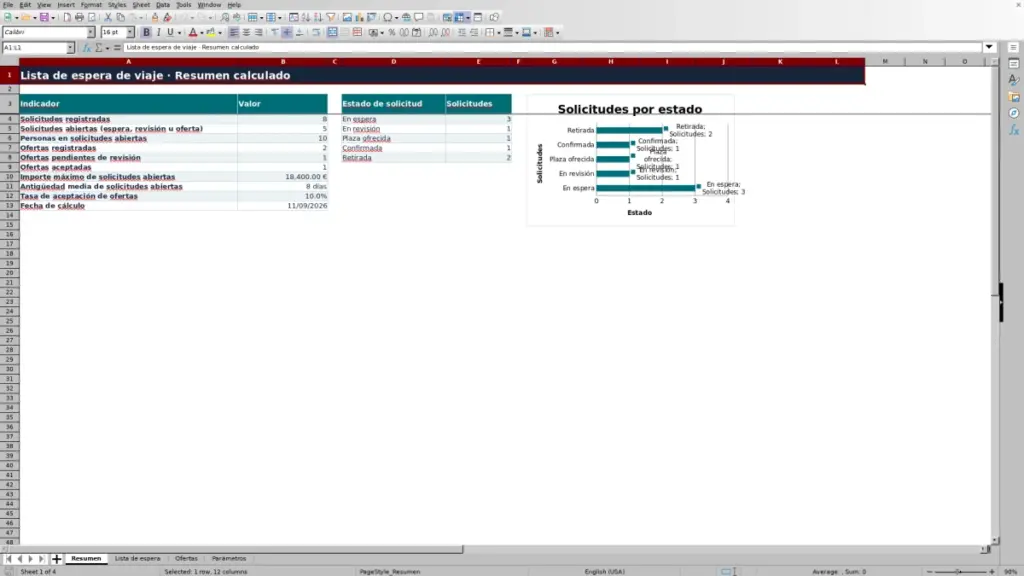Go to the last sheet tab arrow
Viewport: 1024px width, 576px height.
(x=41, y=559)
